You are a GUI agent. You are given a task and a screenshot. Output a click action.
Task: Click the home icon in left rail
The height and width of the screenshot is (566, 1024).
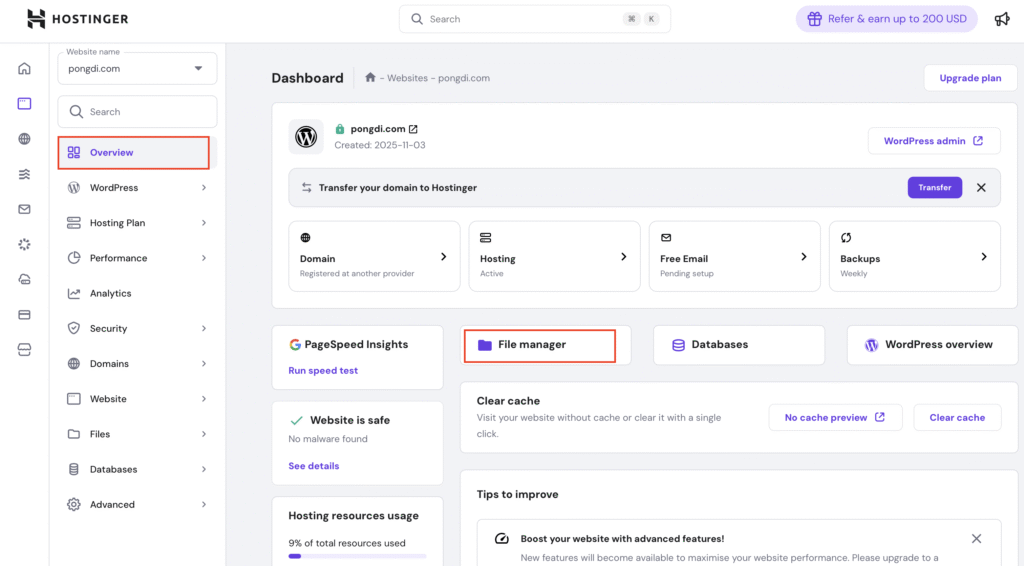click(x=24, y=69)
